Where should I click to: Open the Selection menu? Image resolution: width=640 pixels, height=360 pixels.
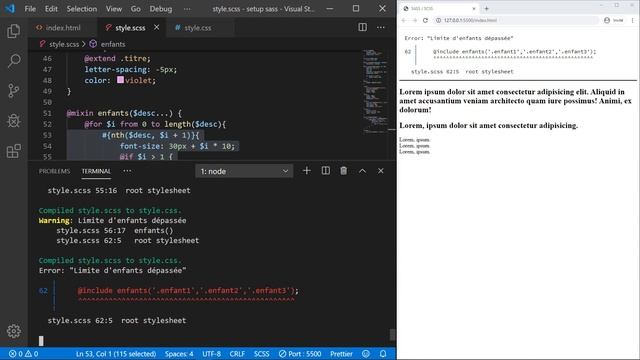pos(82,9)
